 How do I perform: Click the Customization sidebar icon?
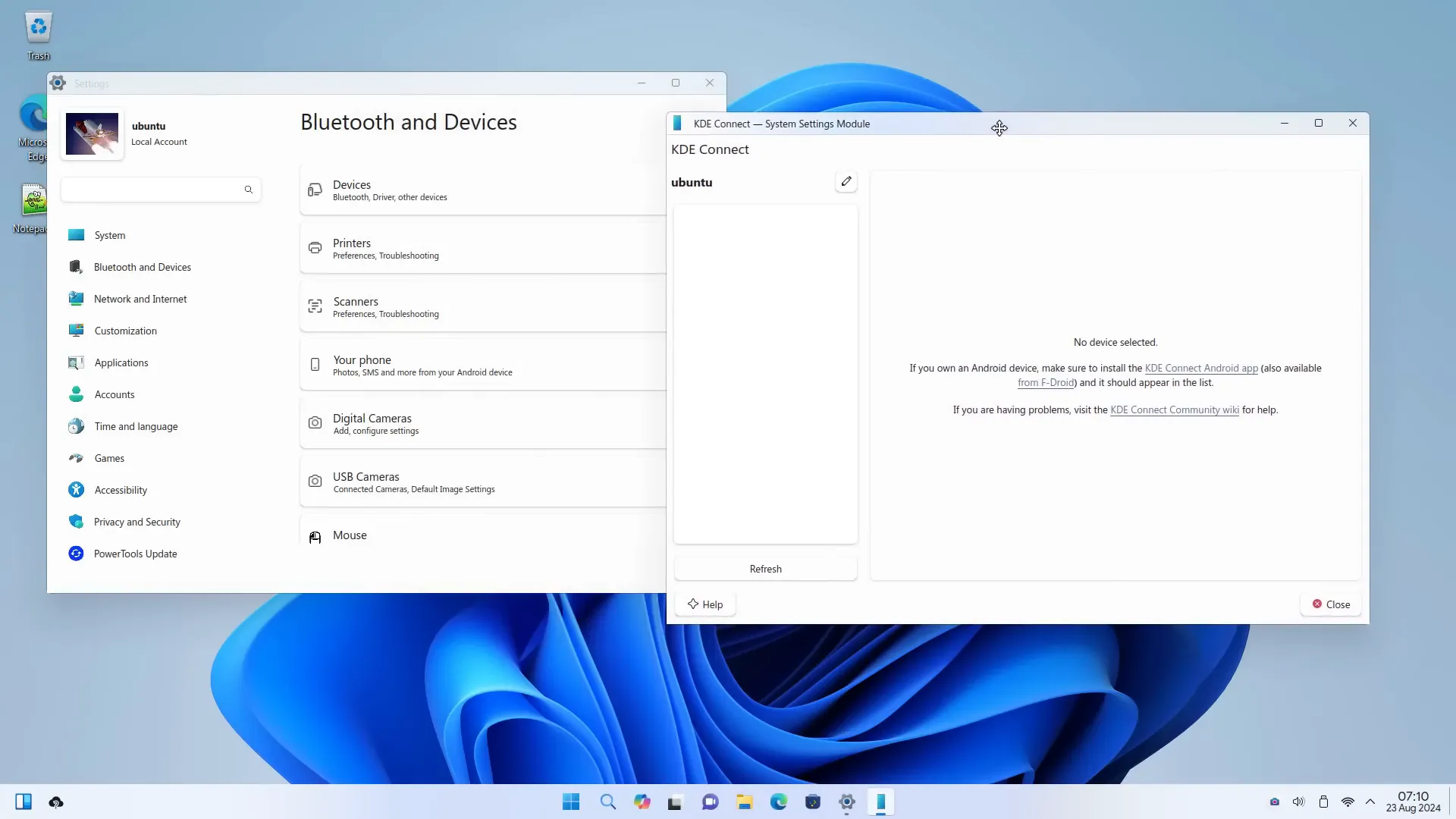(76, 331)
